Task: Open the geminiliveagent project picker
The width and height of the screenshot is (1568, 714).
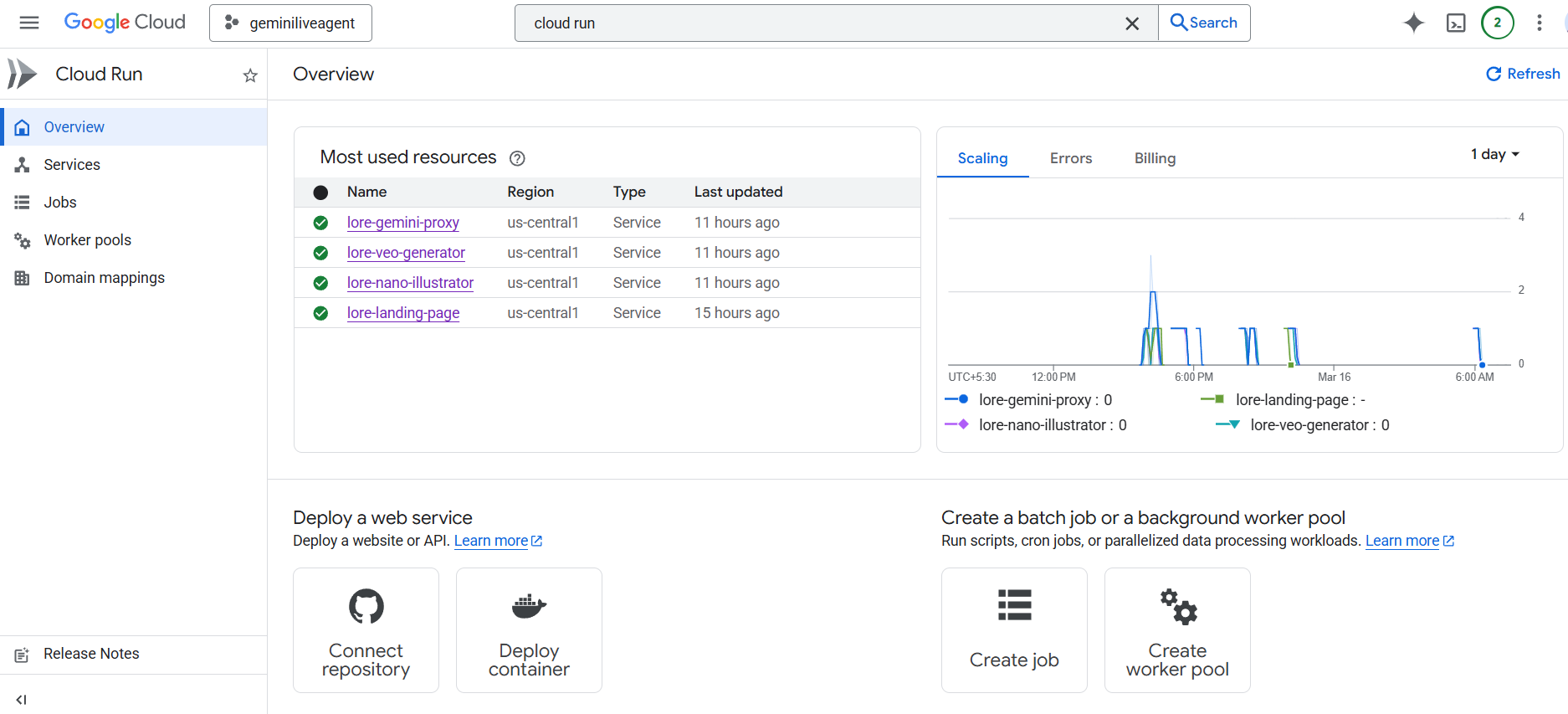Action: tap(290, 23)
